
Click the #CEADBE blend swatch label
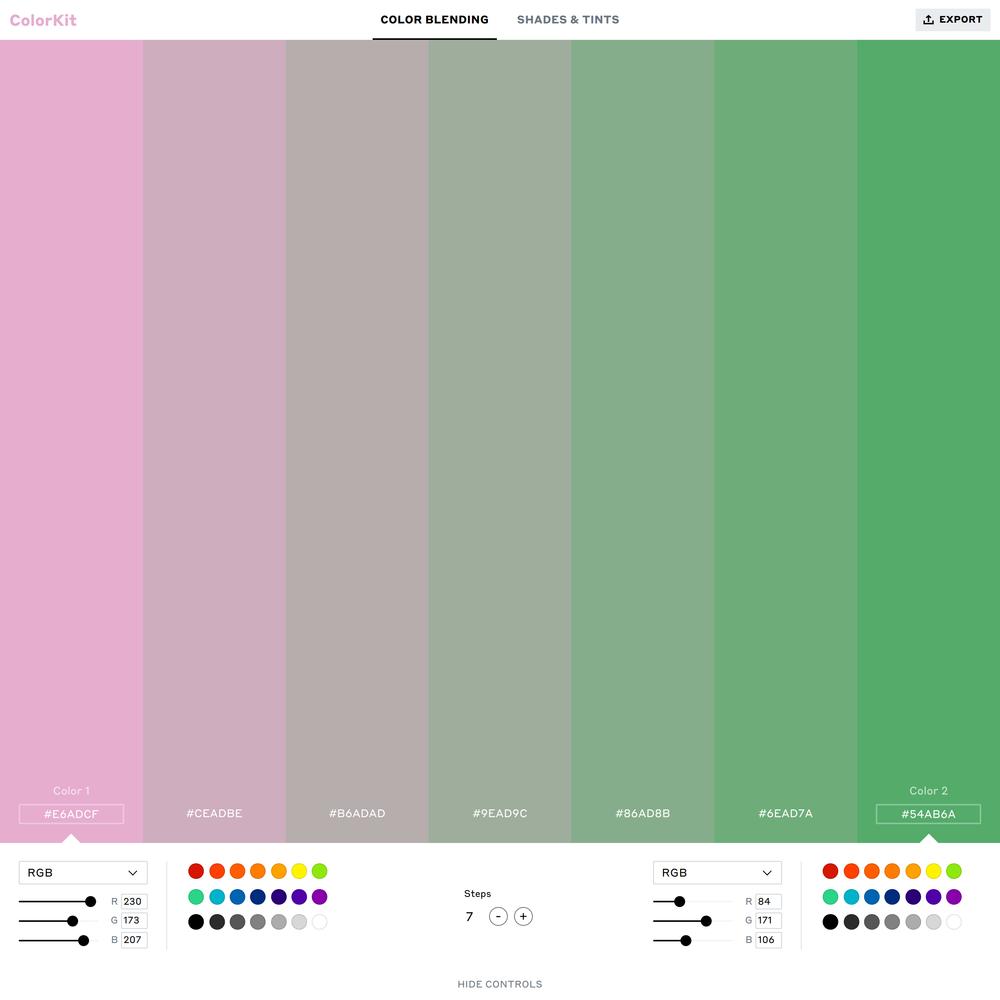[x=214, y=813]
